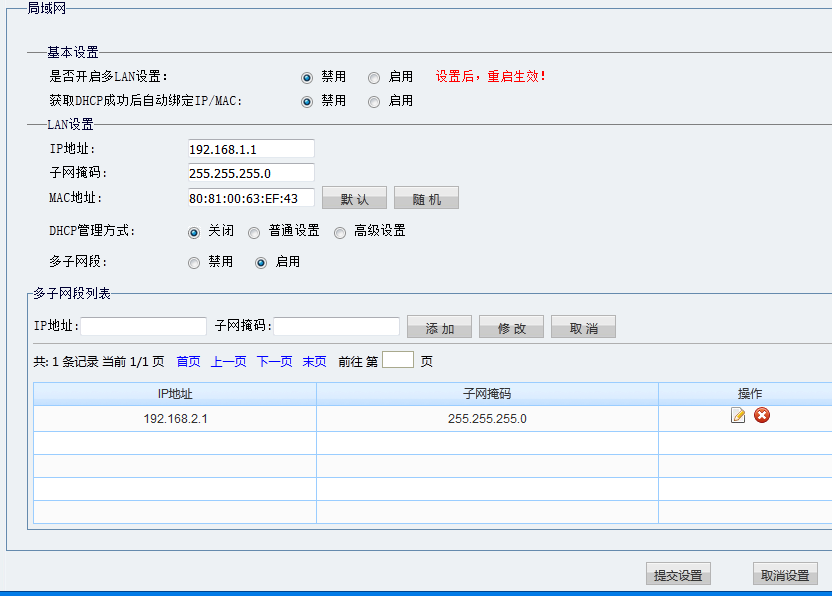The width and height of the screenshot is (832, 596).
Task: Click the LAN IP地址 field 192.168.1.1
Action: pos(251,149)
